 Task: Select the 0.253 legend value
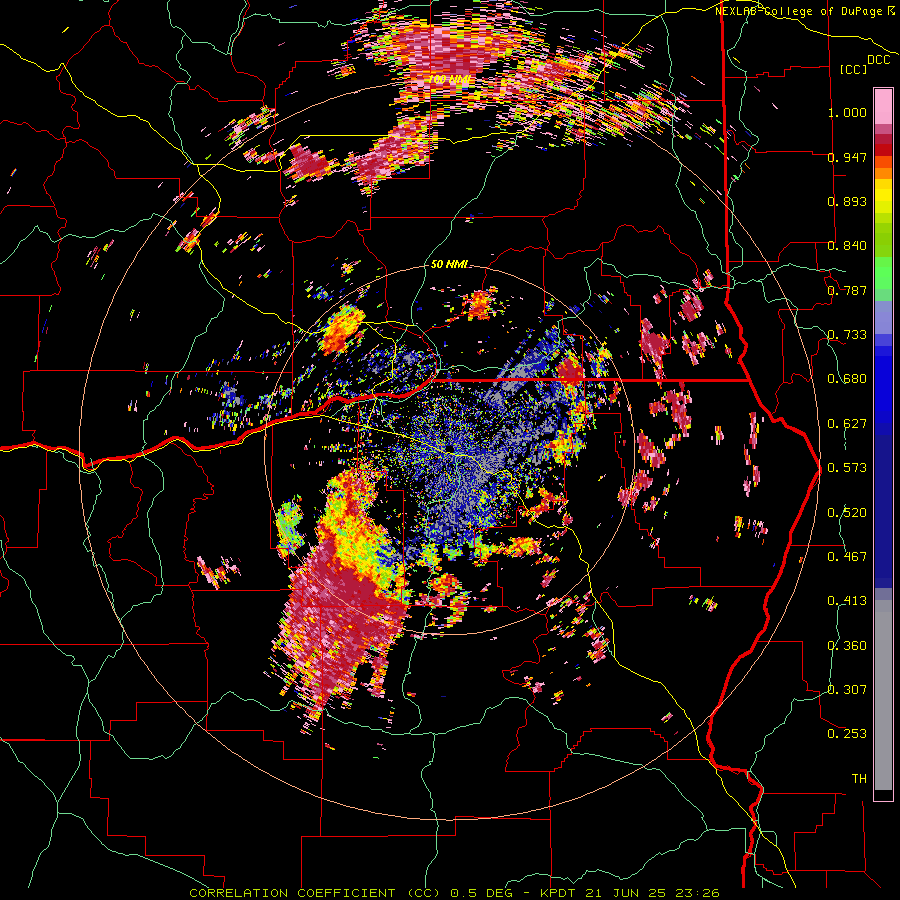(847, 734)
